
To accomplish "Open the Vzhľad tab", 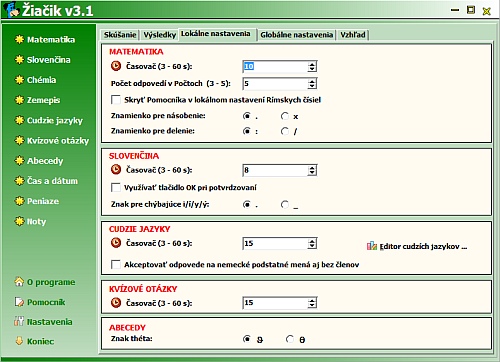I will (x=353, y=35).
